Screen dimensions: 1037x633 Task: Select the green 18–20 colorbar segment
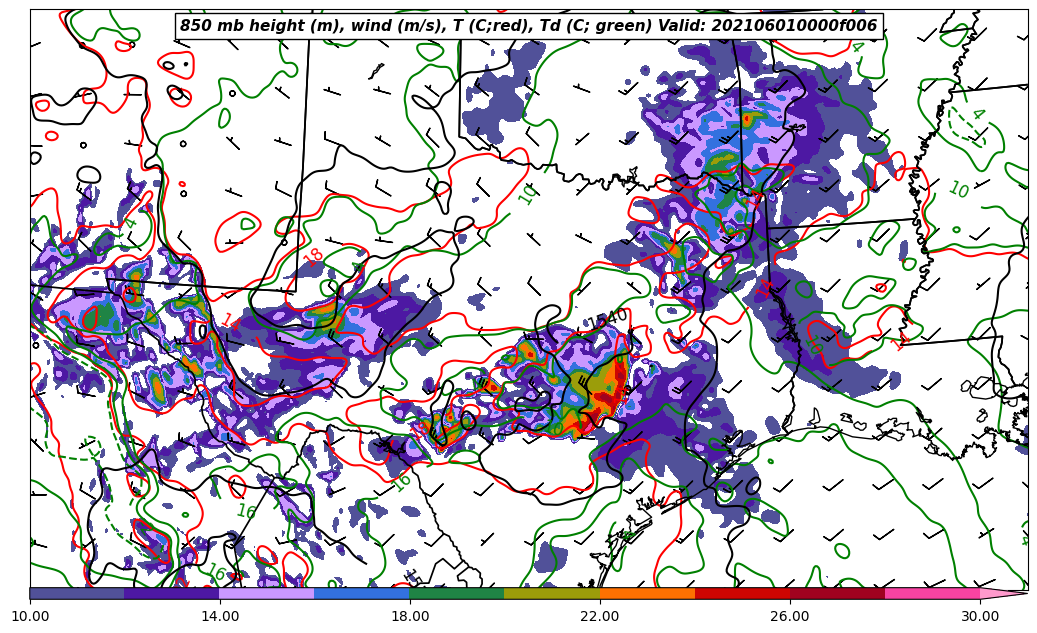pyautogui.click(x=457, y=593)
